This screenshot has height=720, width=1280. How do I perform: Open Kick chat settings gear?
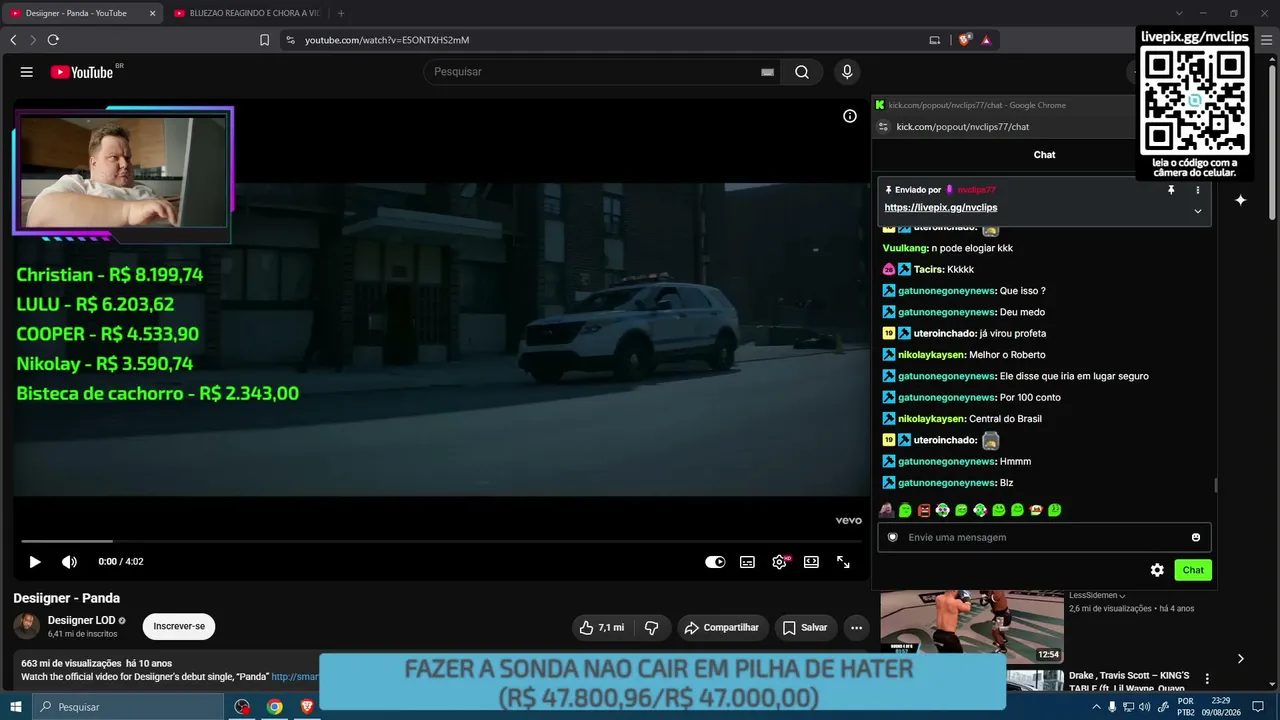1157,570
